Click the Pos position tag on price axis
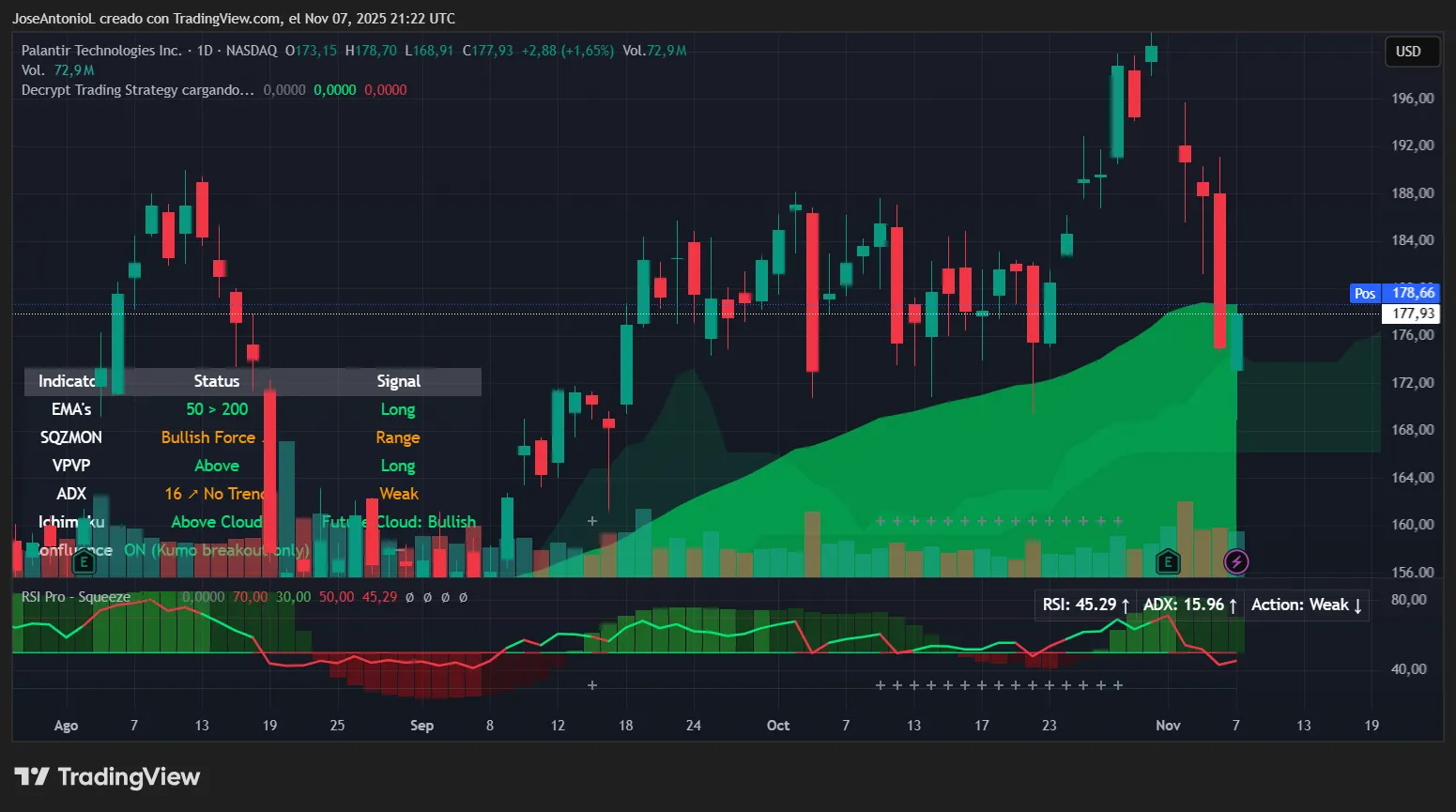Image resolution: width=1456 pixels, height=812 pixels. [x=1364, y=293]
